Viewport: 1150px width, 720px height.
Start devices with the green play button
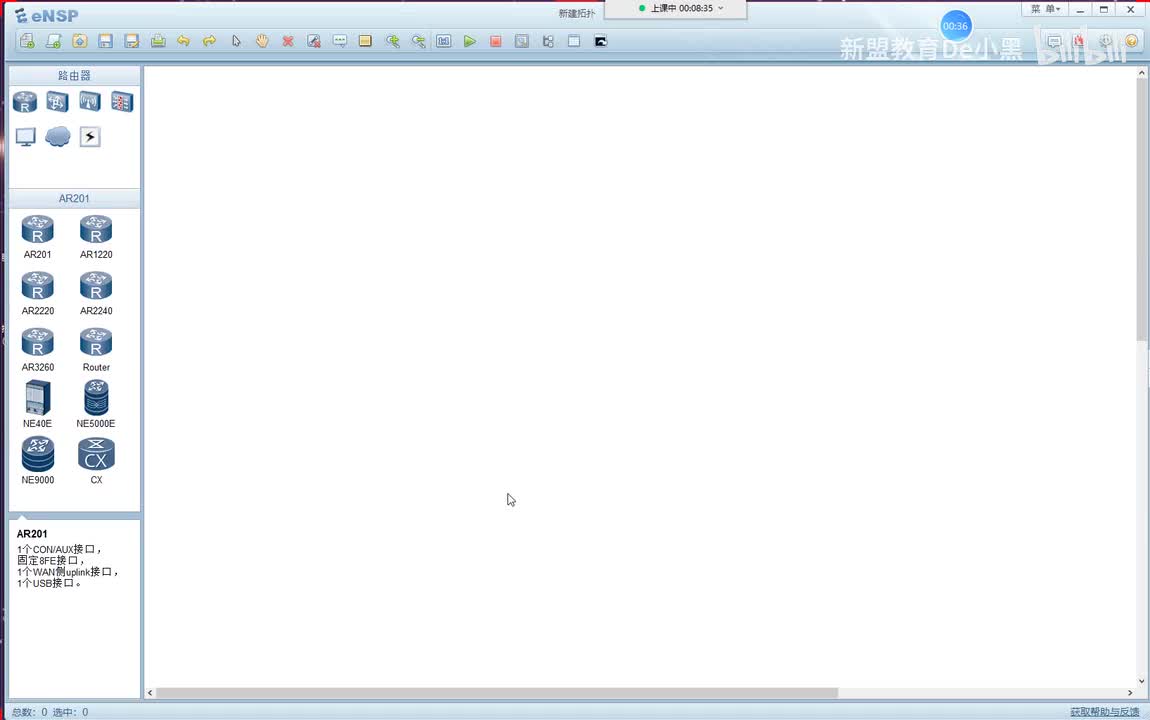pyautogui.click(x=470, y=41)
